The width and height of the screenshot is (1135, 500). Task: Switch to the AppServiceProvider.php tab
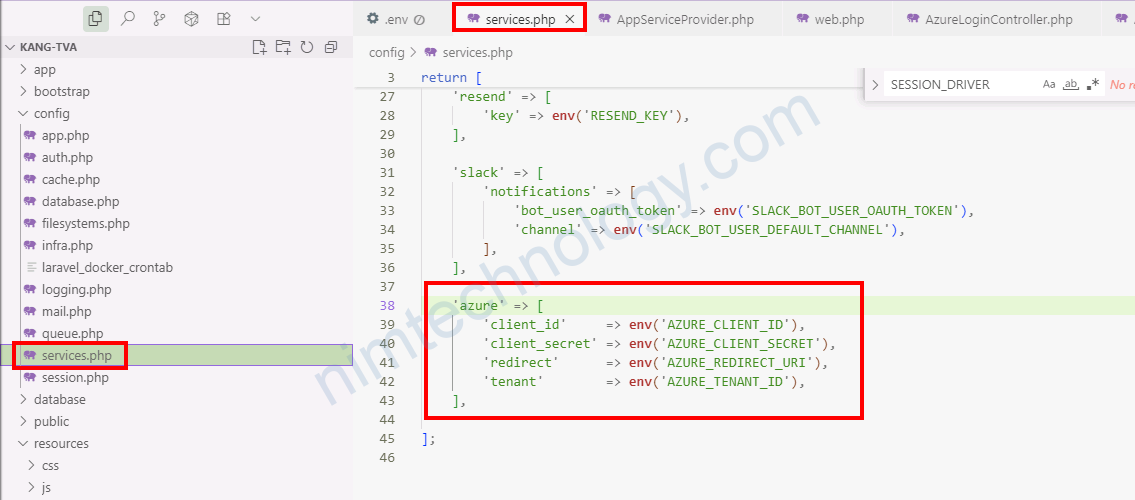(685, 19)
